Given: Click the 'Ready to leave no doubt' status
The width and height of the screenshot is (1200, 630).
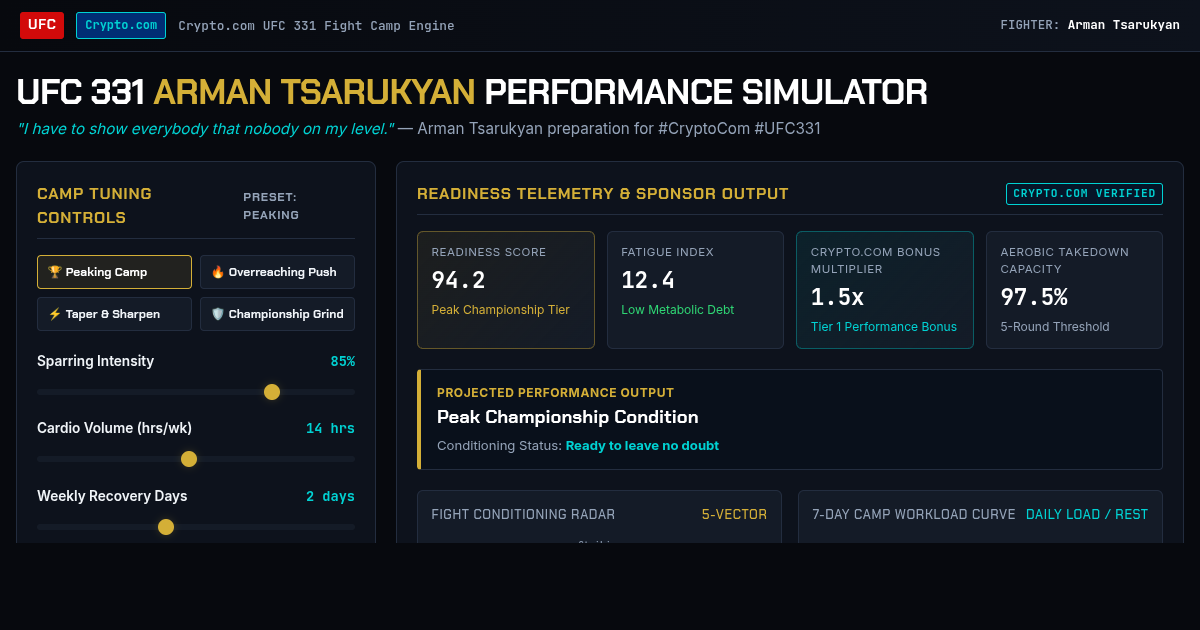Looking at the screenshot, I should pyautogui.click(x=642, y=446).
